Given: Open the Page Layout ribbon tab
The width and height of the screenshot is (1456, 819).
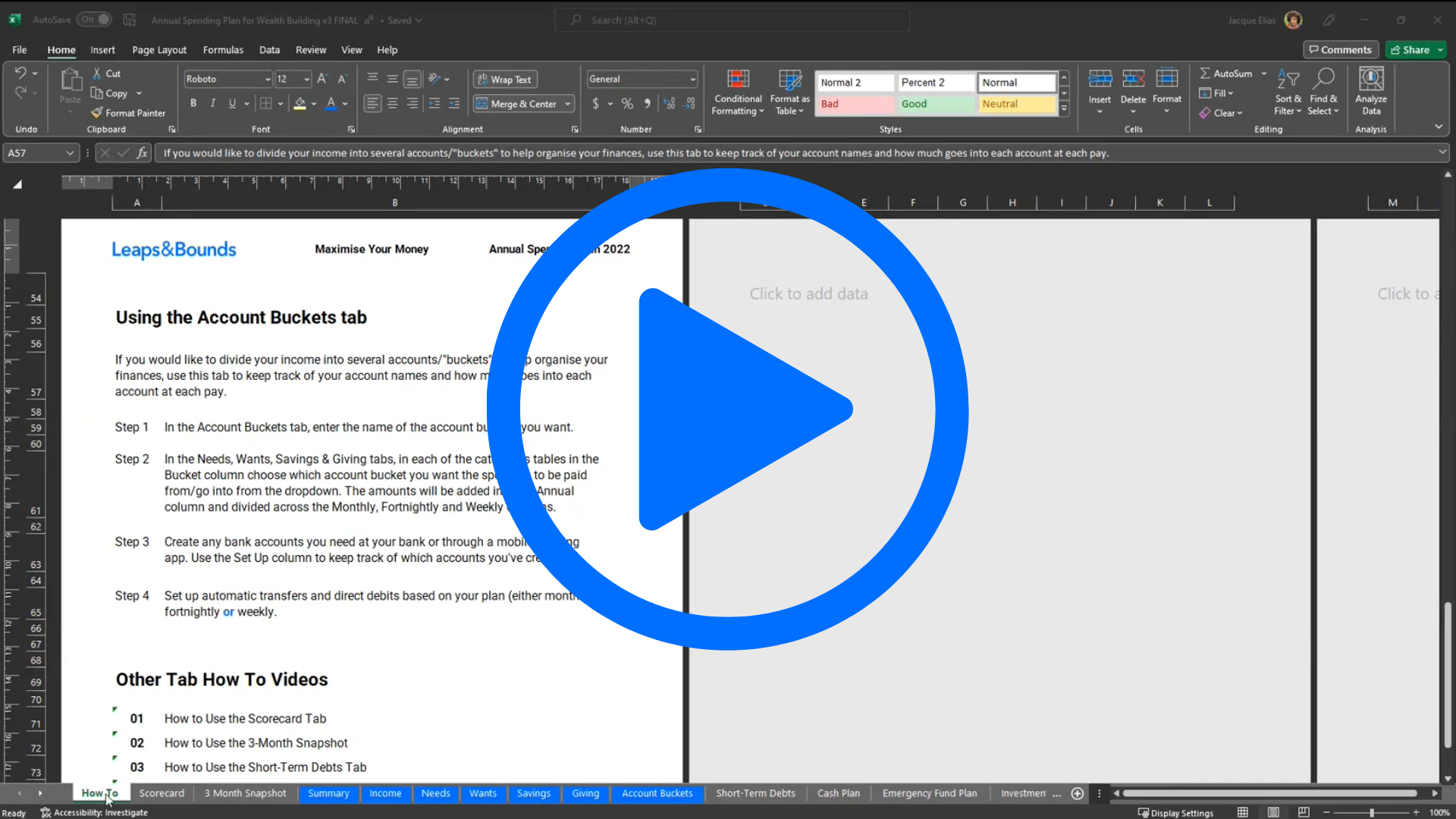Looking at the screenshot, I should pos(159,50).
